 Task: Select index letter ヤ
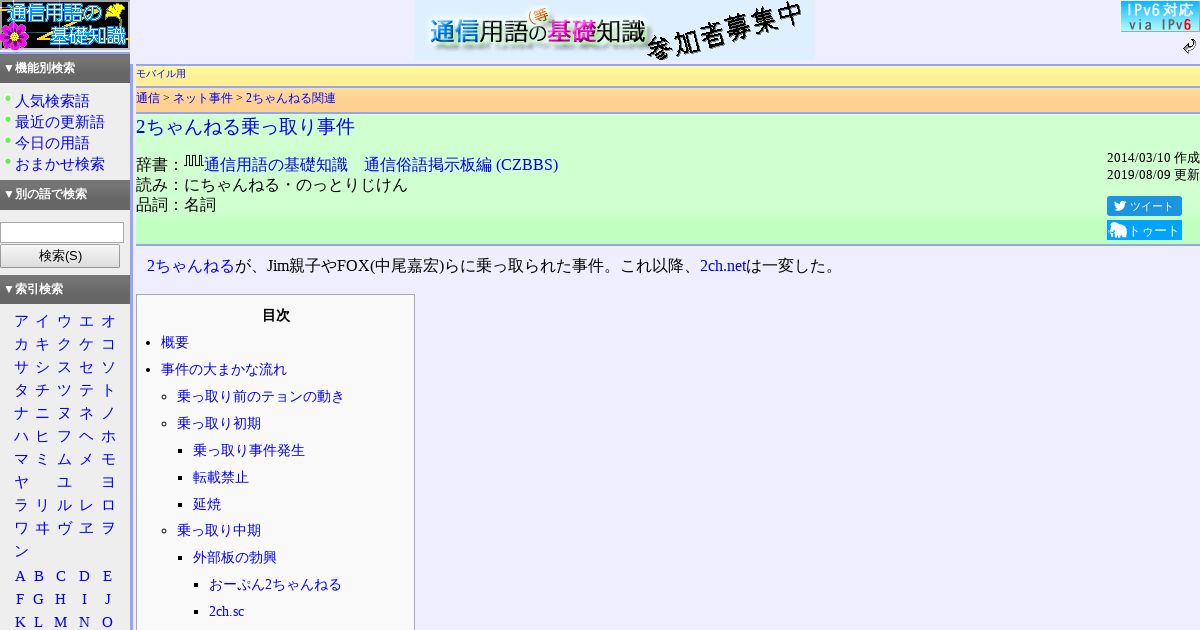tap(21, 482)
